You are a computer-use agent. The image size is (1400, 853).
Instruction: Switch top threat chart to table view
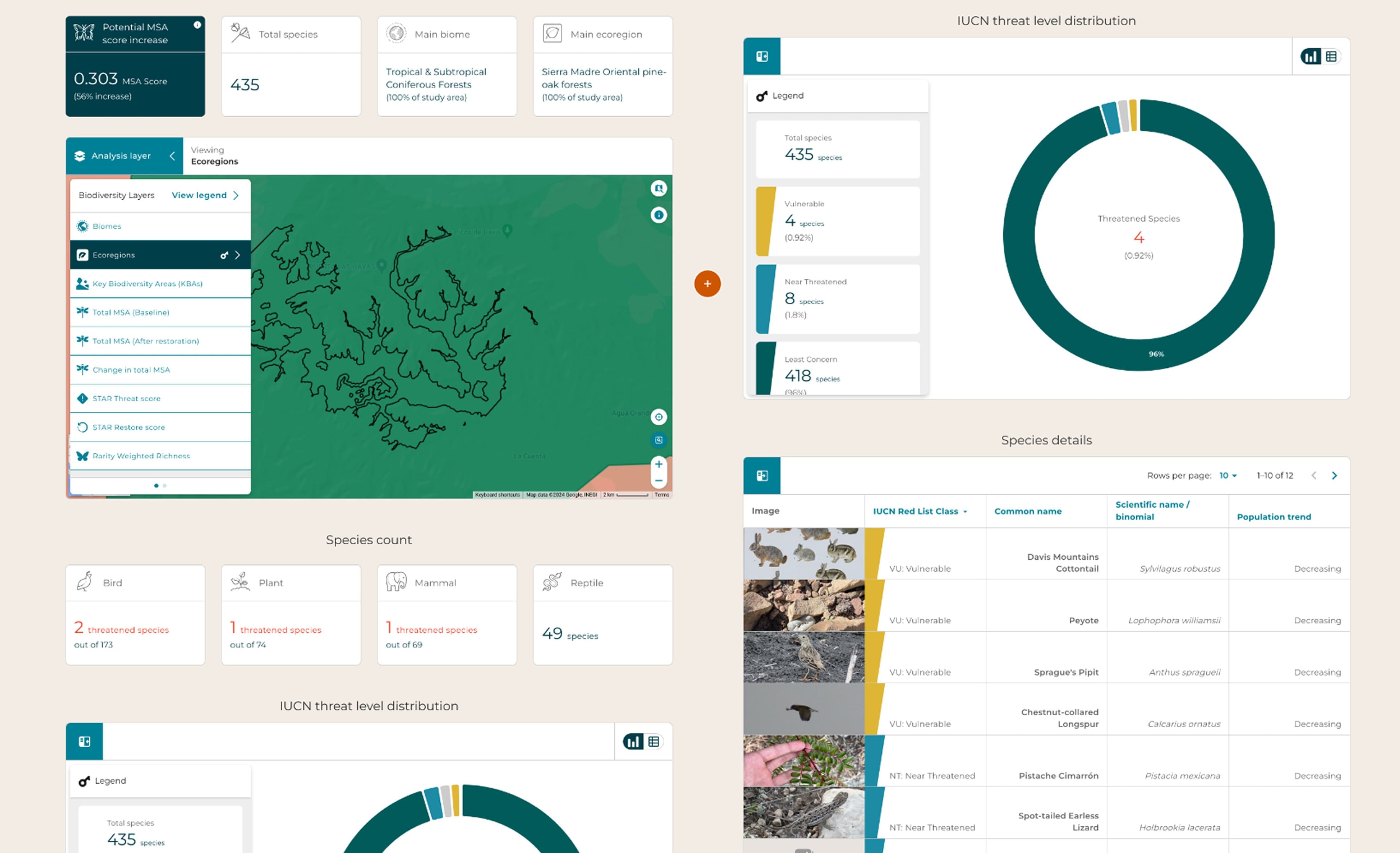[x=1331, y=56]
